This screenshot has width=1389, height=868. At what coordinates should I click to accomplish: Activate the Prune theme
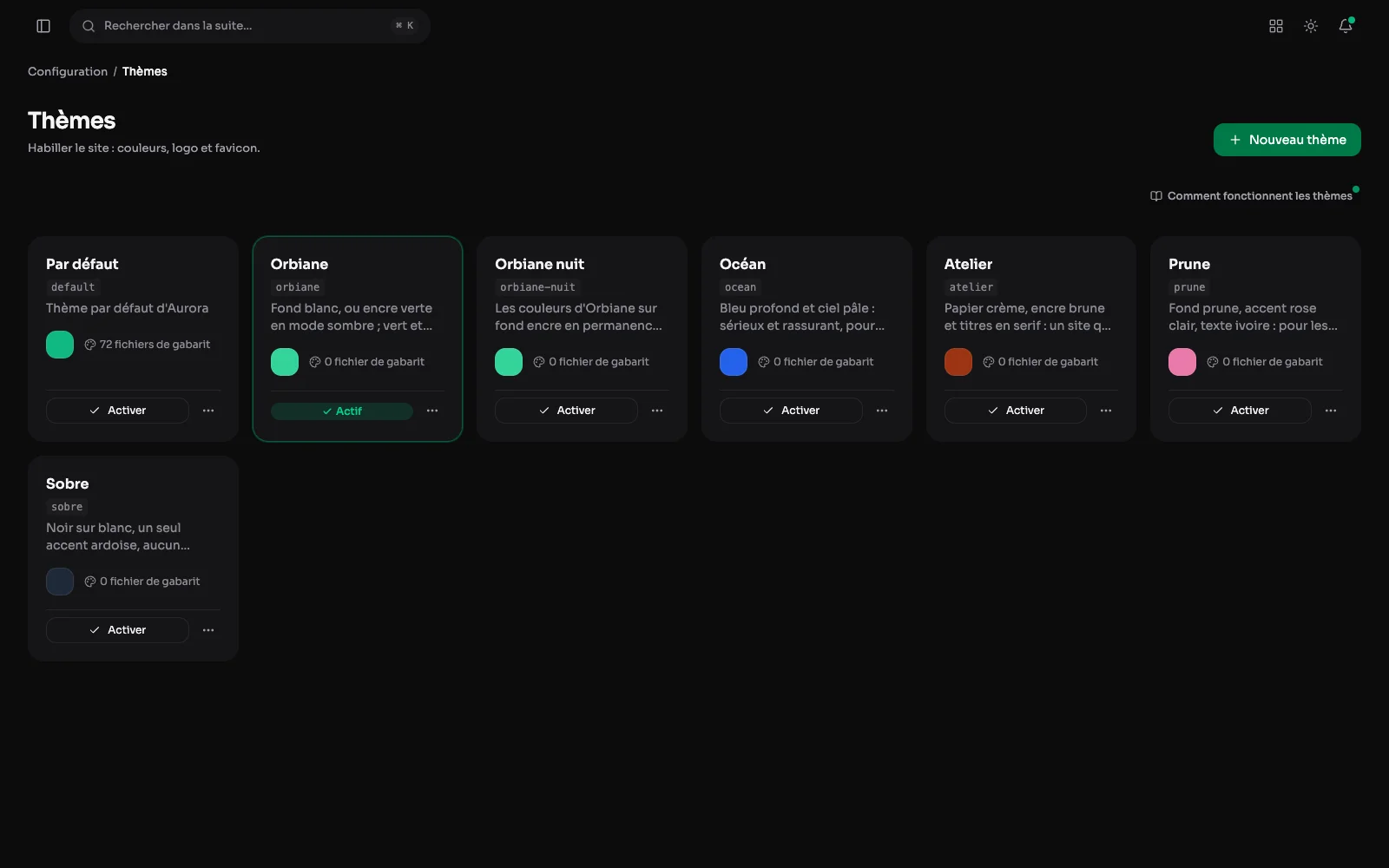pyautogui.click(x=1240, y=411)
